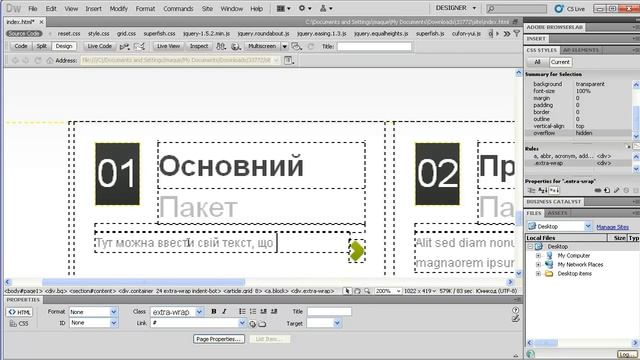Switch to Code view
640x360 pixels.
coord(21,46)
